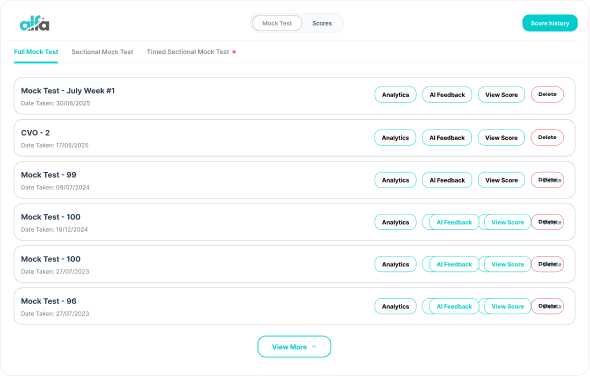Click the alfa logo
The width and height of the screenshot is (590, 376).
pos(34,23)
